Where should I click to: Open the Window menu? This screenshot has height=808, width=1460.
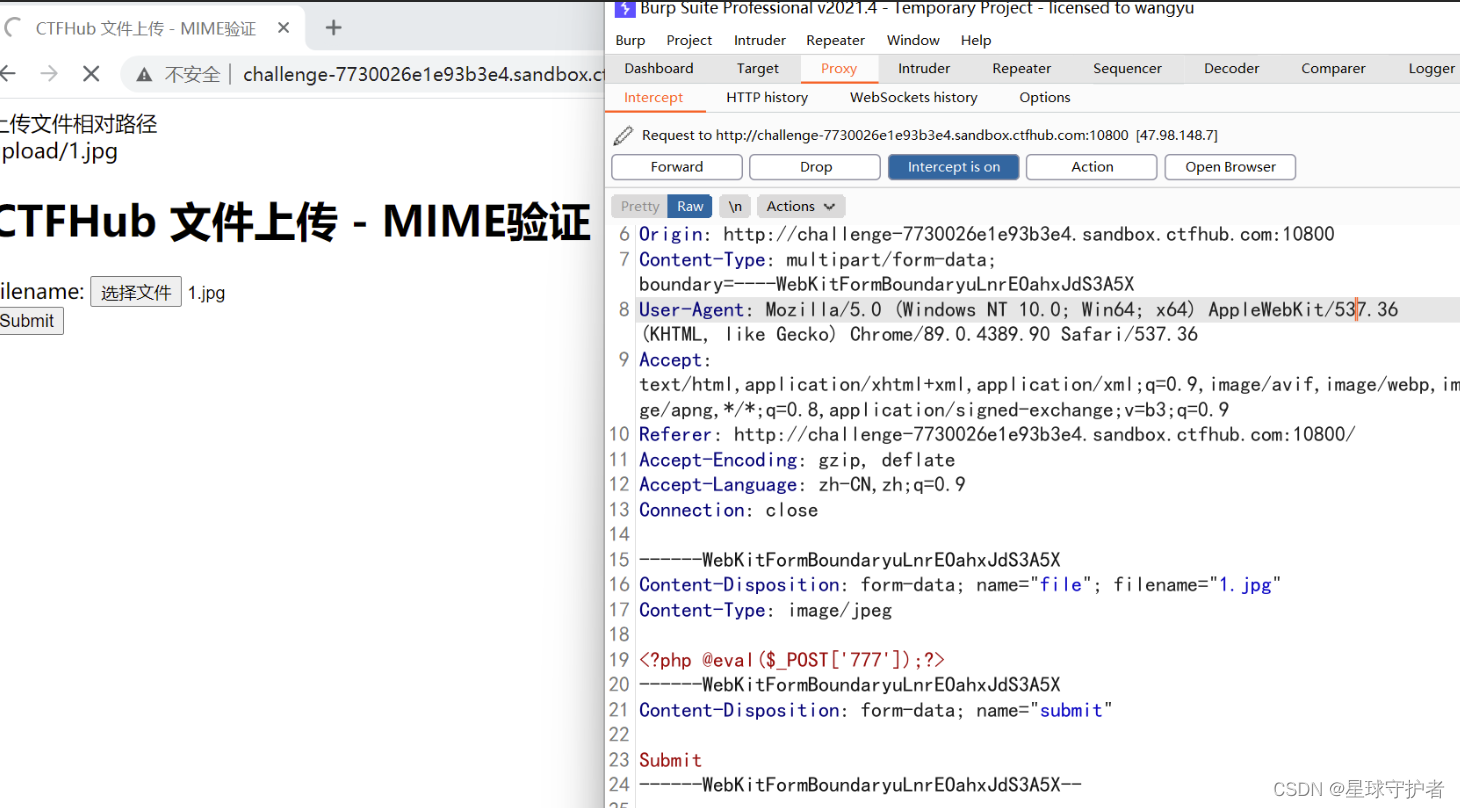[913, 40]
